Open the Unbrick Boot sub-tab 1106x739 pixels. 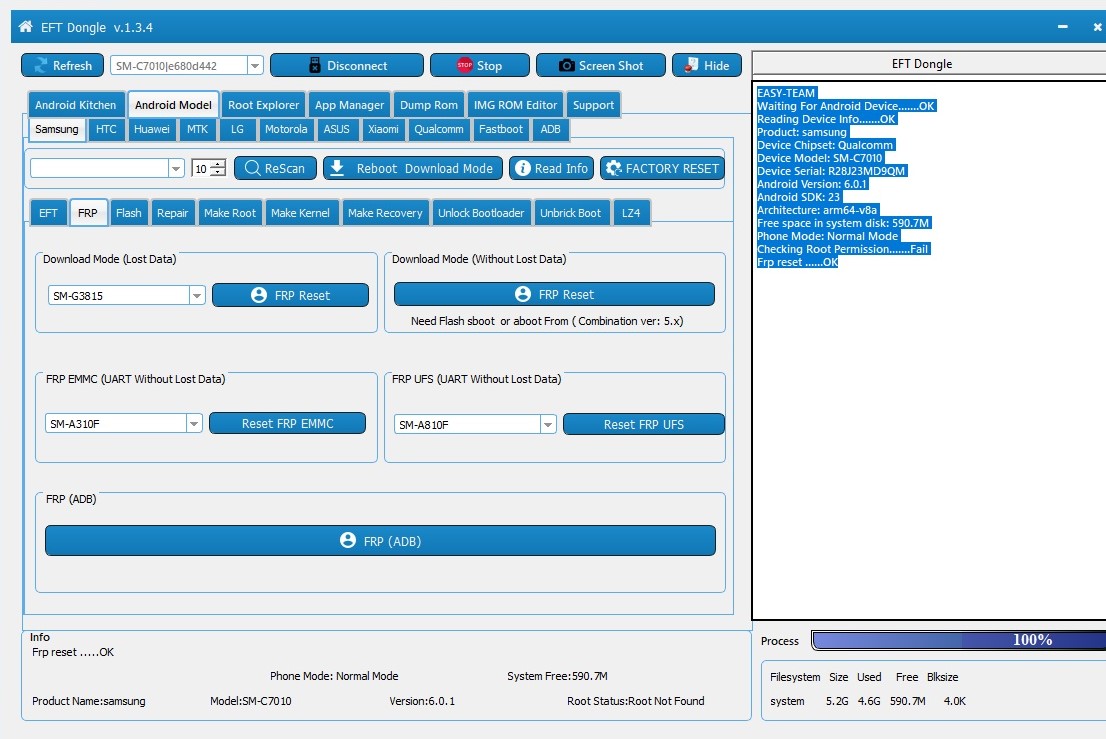pos(571,213)
